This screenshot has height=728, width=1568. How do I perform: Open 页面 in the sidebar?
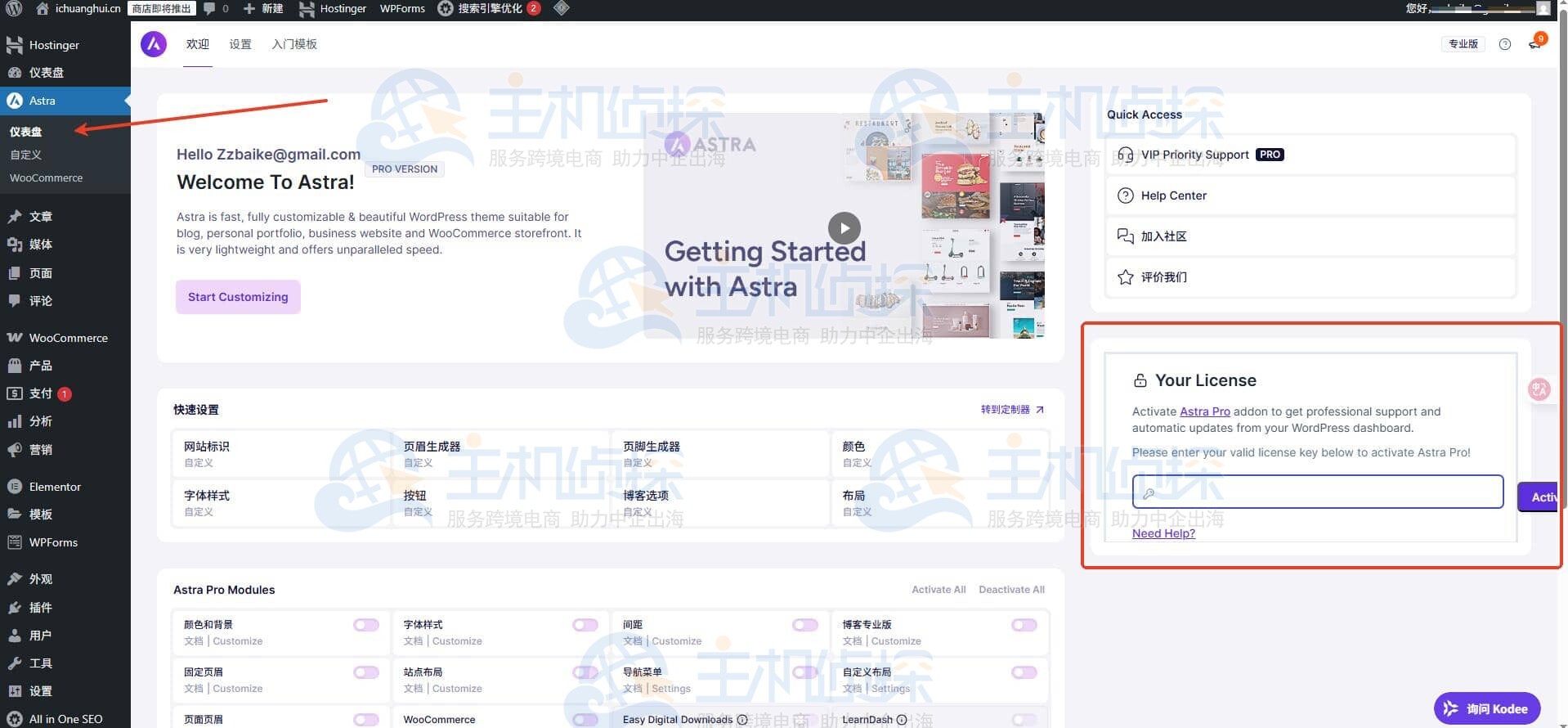[x=65, y=273]
